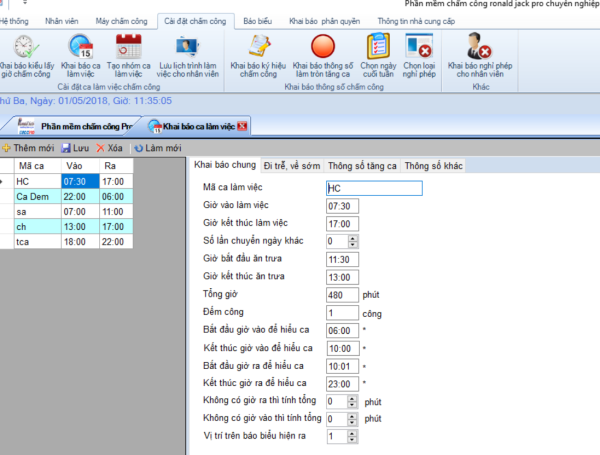Screen dimensions: 600x455
Task: Adjust the Số lần chuyển ngày khác spinner
Action: pos(352,241)
